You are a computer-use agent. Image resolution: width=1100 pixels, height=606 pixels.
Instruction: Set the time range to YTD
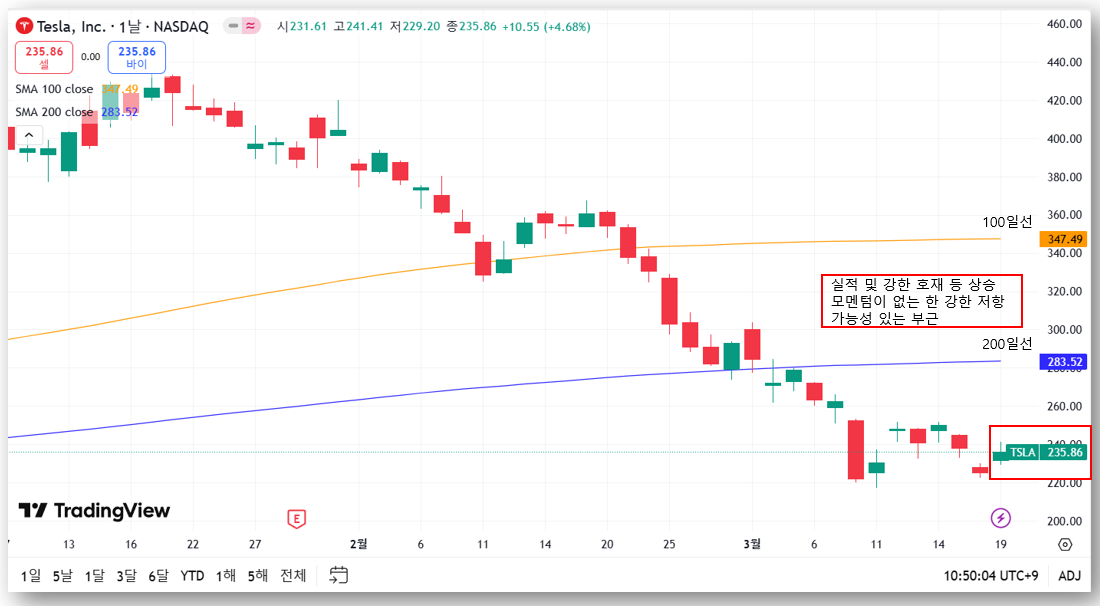(192, 576)
